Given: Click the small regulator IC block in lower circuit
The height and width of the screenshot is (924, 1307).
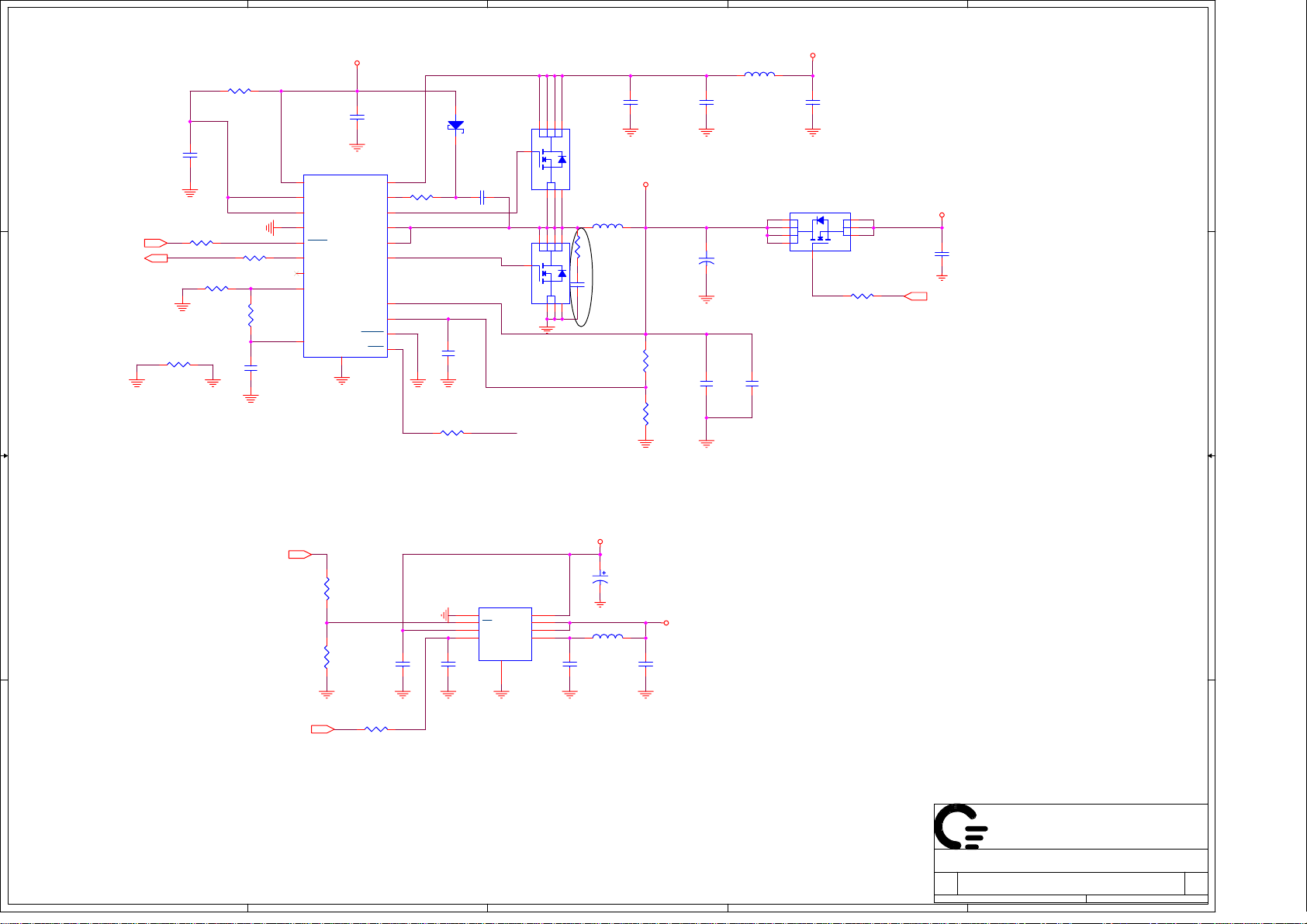Looking at the screenshot, I should (505, 634).
